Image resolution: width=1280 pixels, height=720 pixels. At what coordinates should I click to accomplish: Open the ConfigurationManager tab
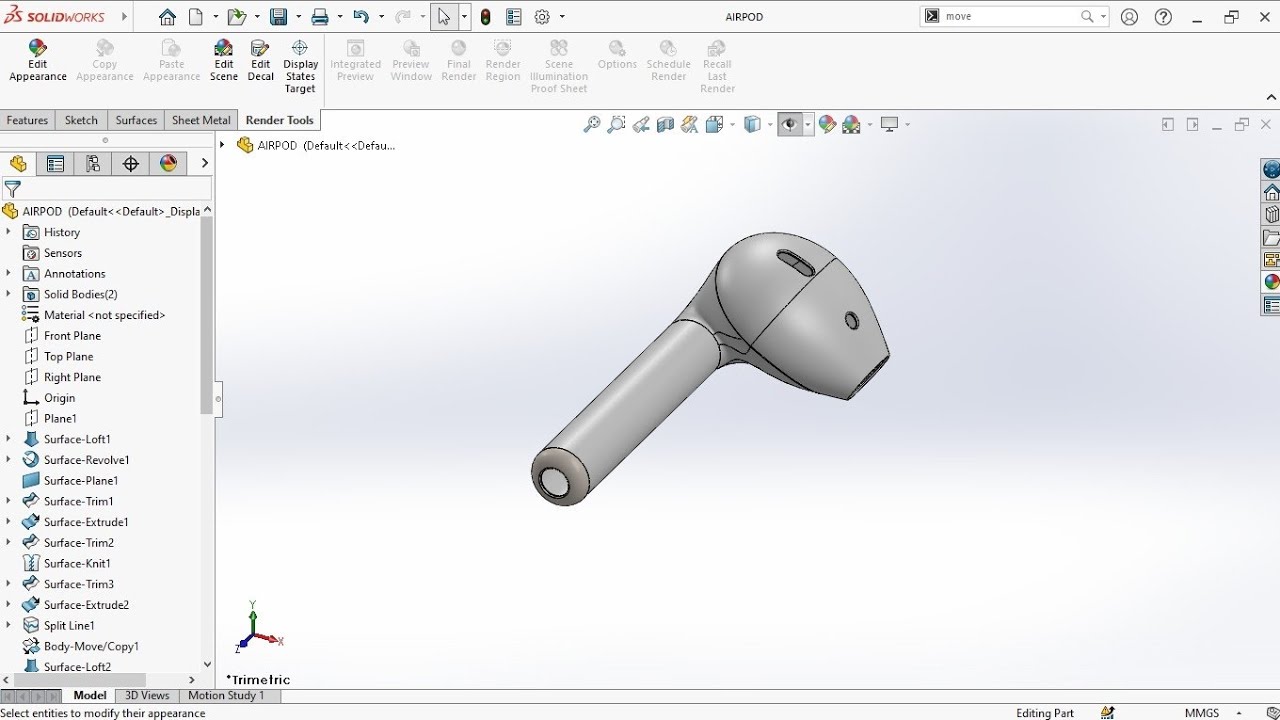(93, 164)
